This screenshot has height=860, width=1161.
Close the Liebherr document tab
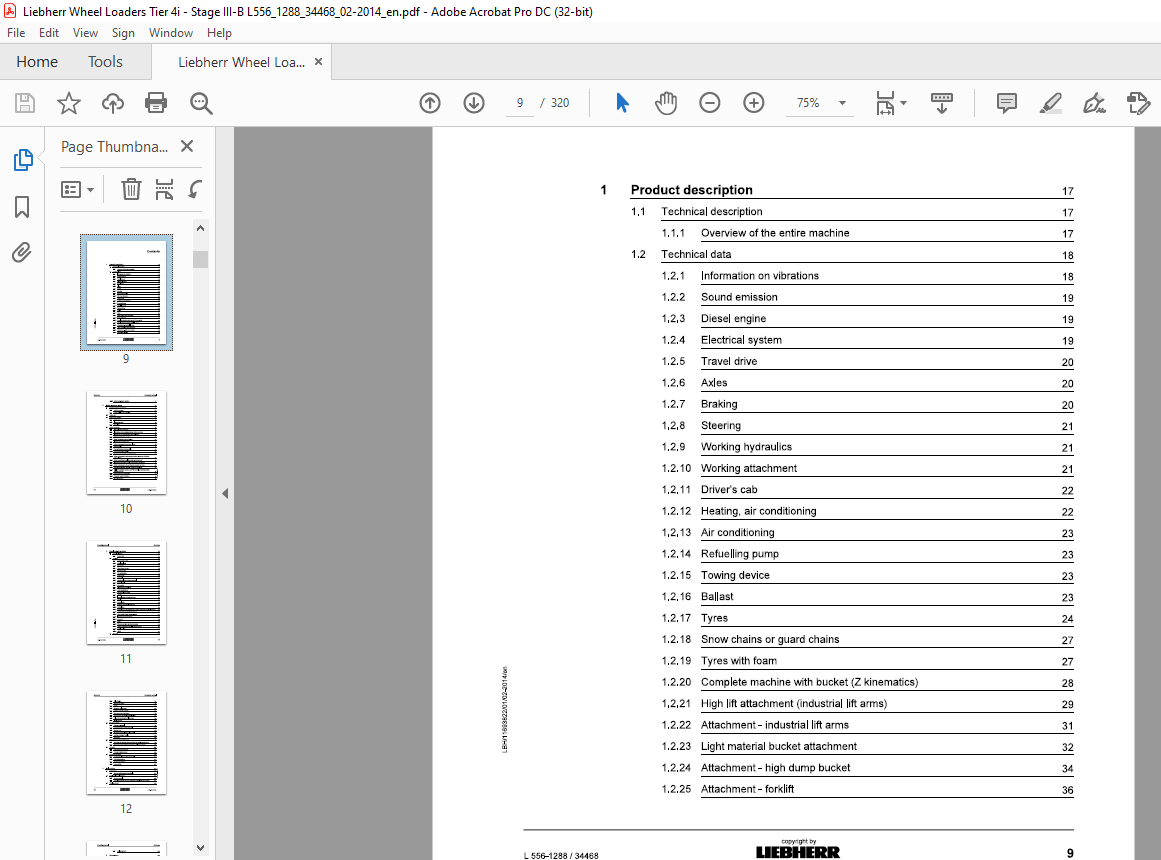(x=318, y=61)
